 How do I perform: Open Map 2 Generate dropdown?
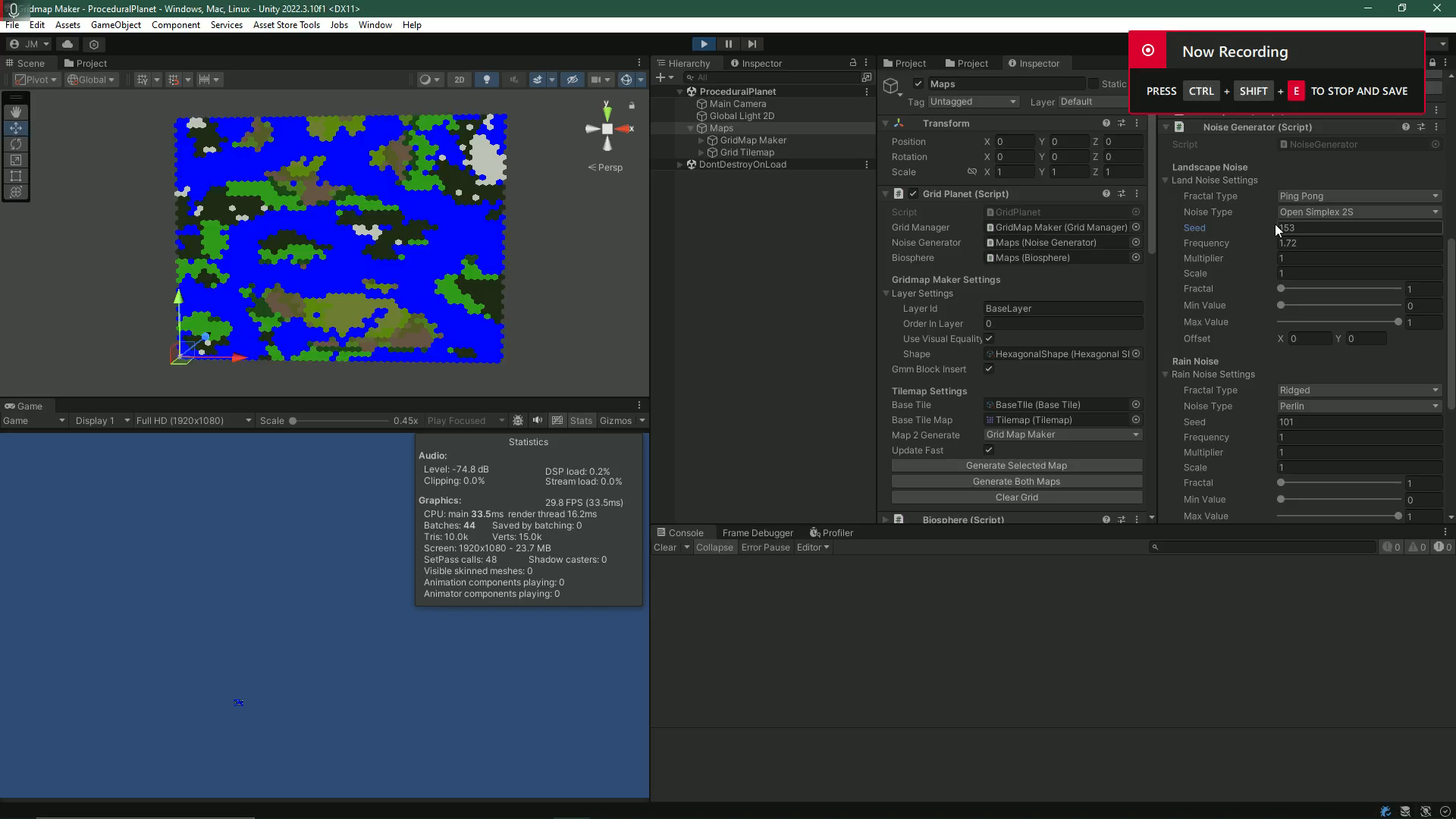[x=1063, y=435]
